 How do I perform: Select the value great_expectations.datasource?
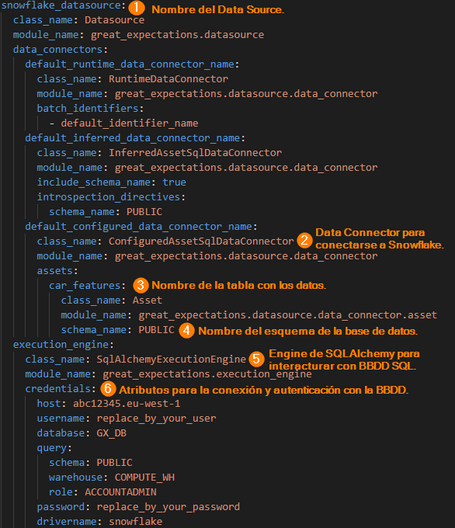[177, 35]
